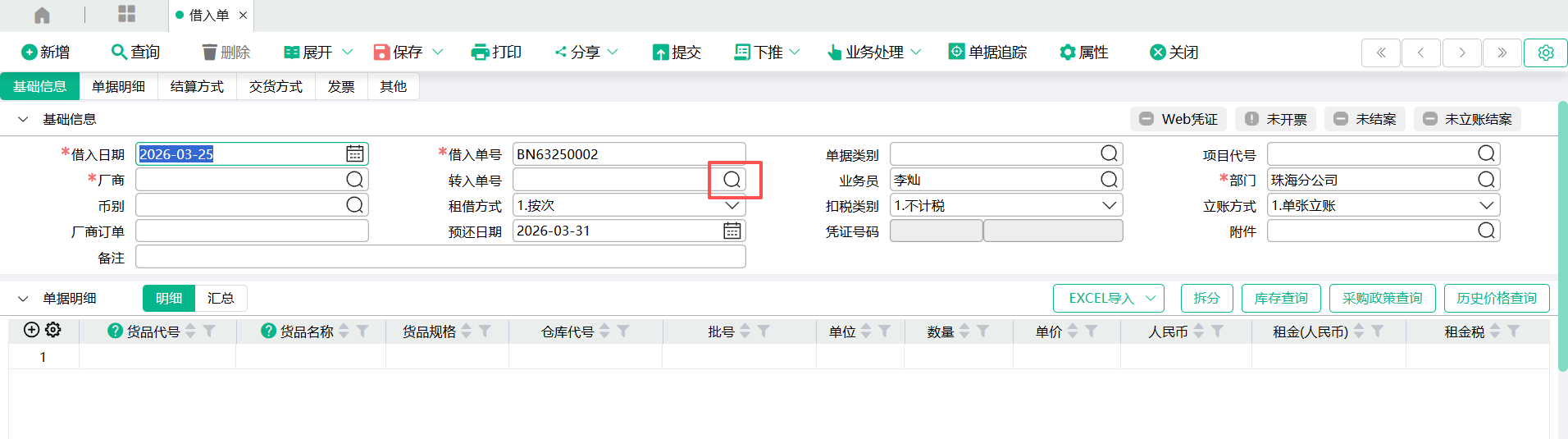Image resolution: width=1568 pixels, height=439 pixels.
Task: Switch to the 结算方式 tab
Action: pos(197,87)
